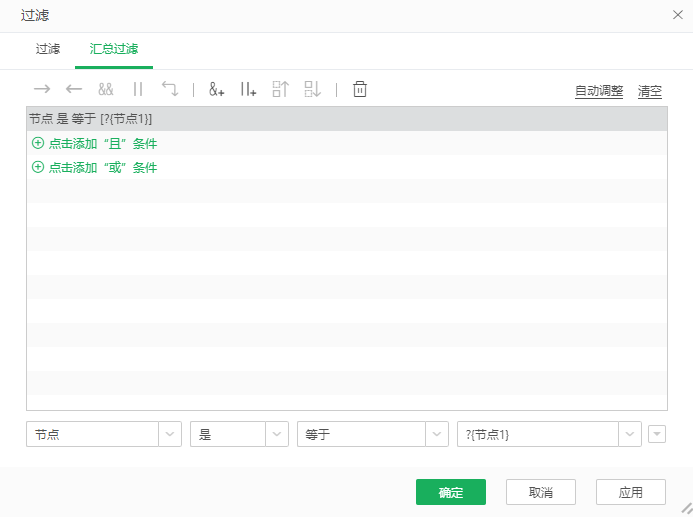Switch to the 过滤 tab
The image size is (693, 517).
pos(48,49)
